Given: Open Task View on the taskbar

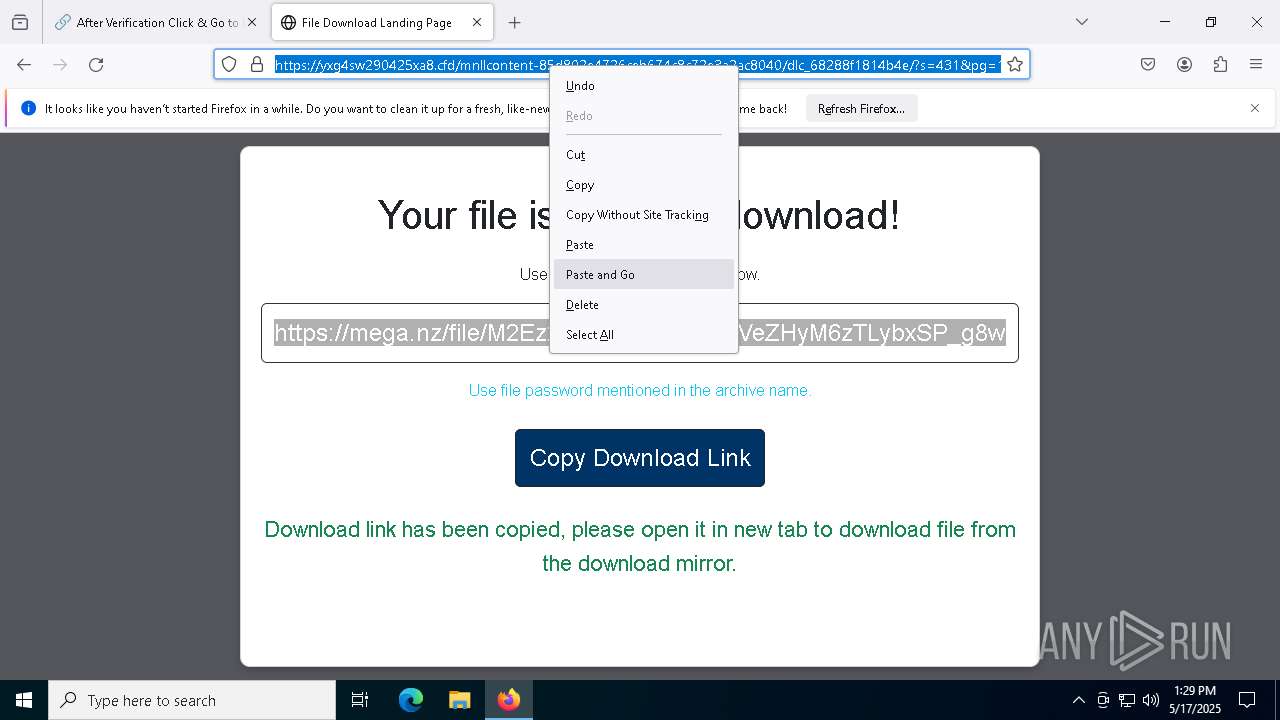Looking at the screenshot, I should [x=360, y=700].
